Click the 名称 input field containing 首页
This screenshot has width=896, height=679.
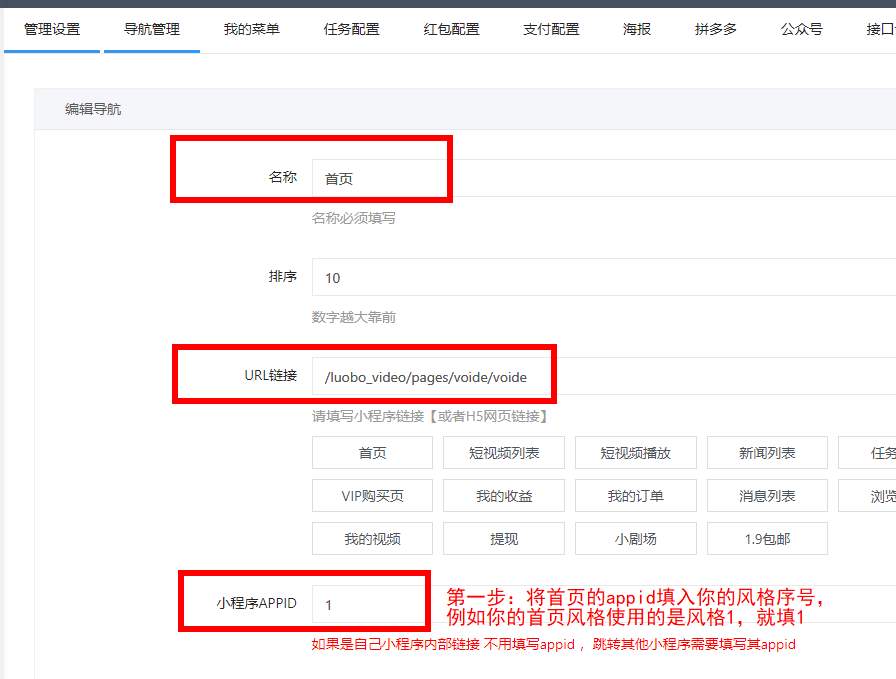[x=604, y=178]
